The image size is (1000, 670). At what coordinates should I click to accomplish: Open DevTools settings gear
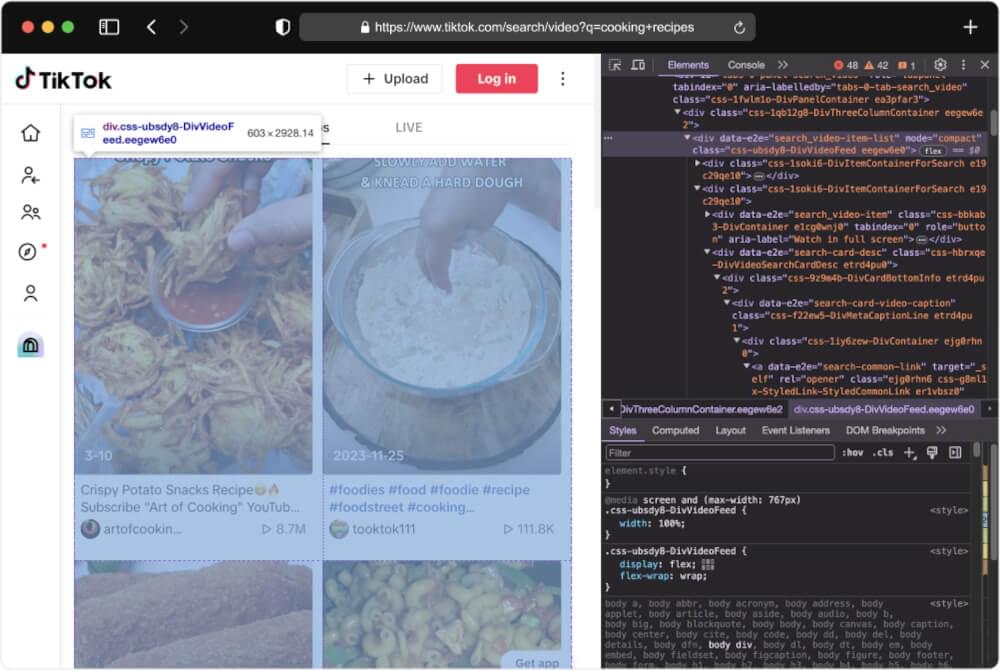[x=940, y=65]
